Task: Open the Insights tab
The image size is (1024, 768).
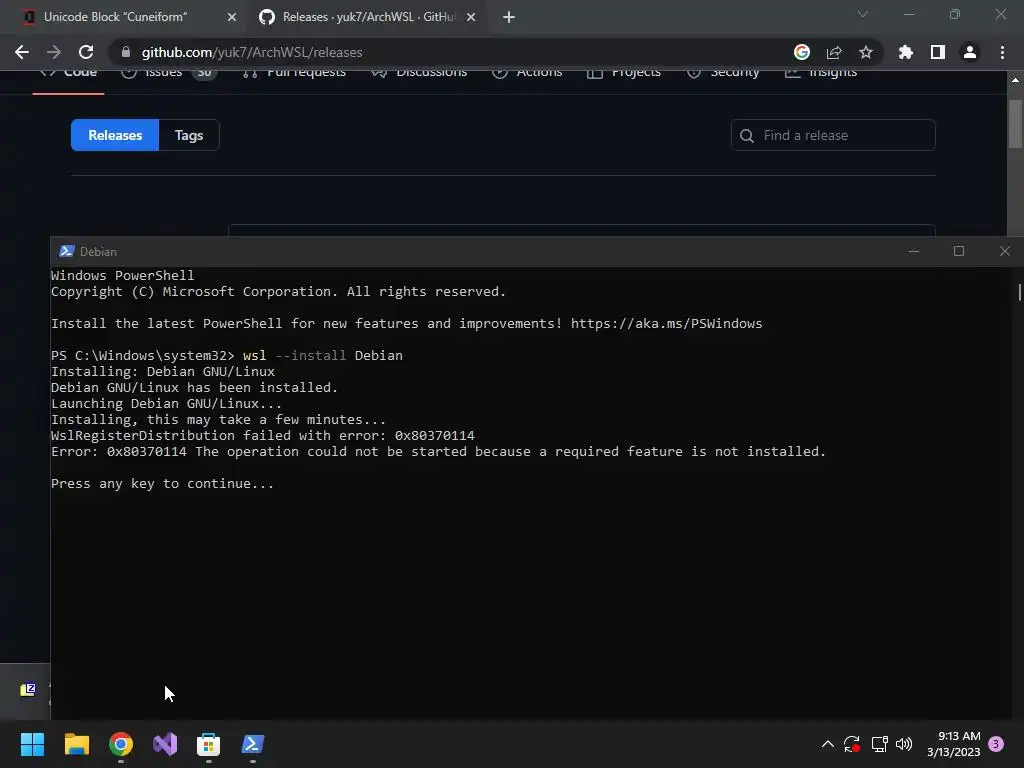Action: [x=821, y=72]
